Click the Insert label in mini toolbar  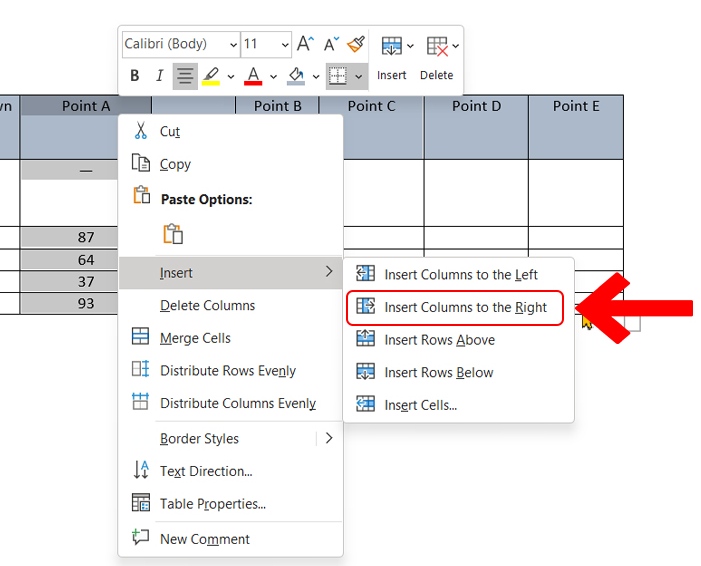[x=391, y=75]
